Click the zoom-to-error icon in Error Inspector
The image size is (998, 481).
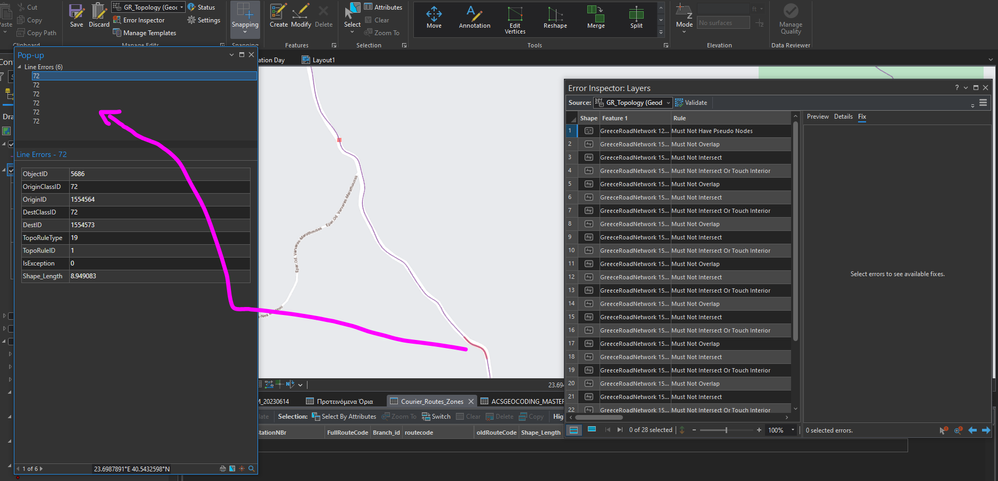(958, 430)
